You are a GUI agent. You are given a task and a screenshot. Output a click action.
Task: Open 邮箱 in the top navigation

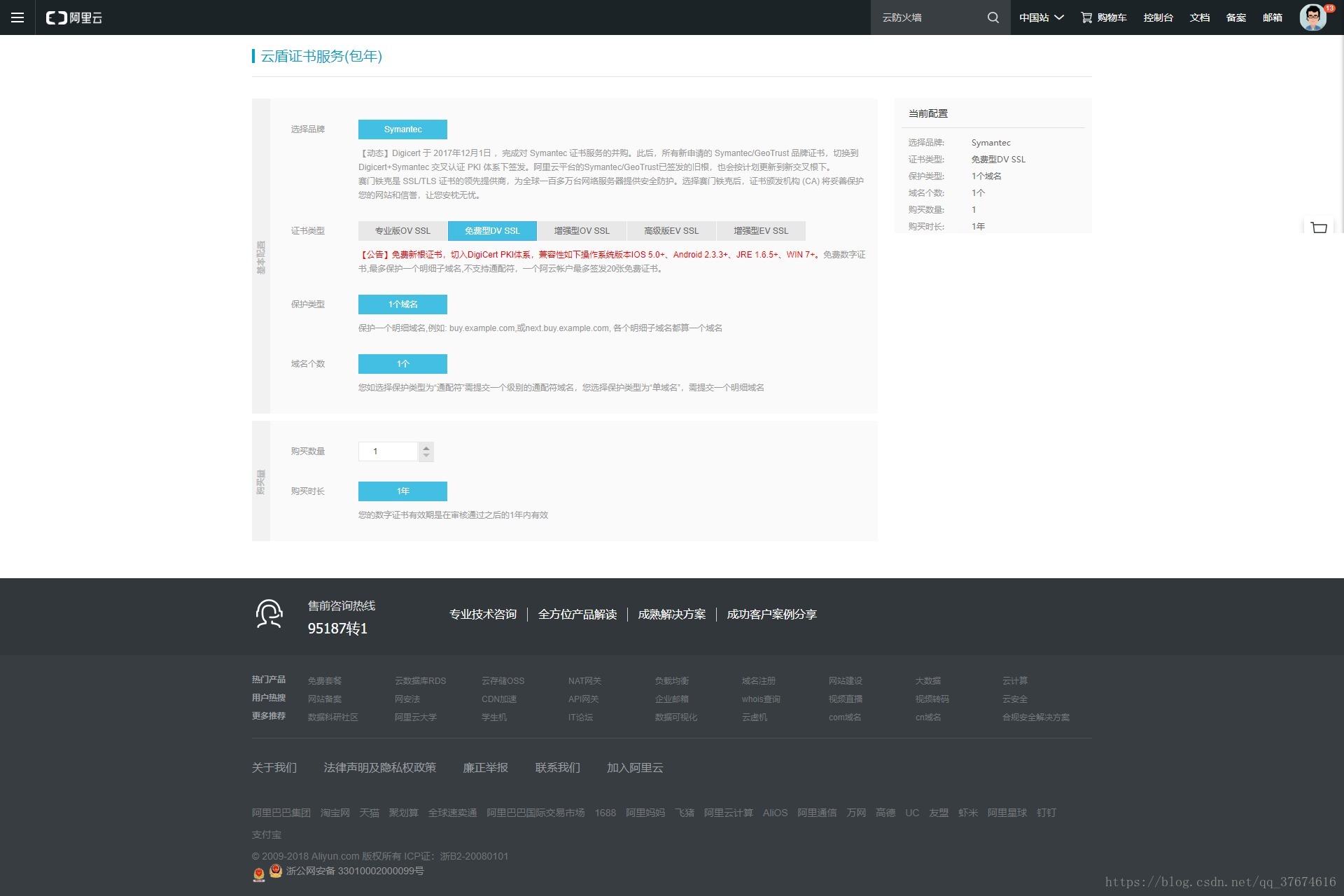pyautogui.click(x=1273, y=17)
